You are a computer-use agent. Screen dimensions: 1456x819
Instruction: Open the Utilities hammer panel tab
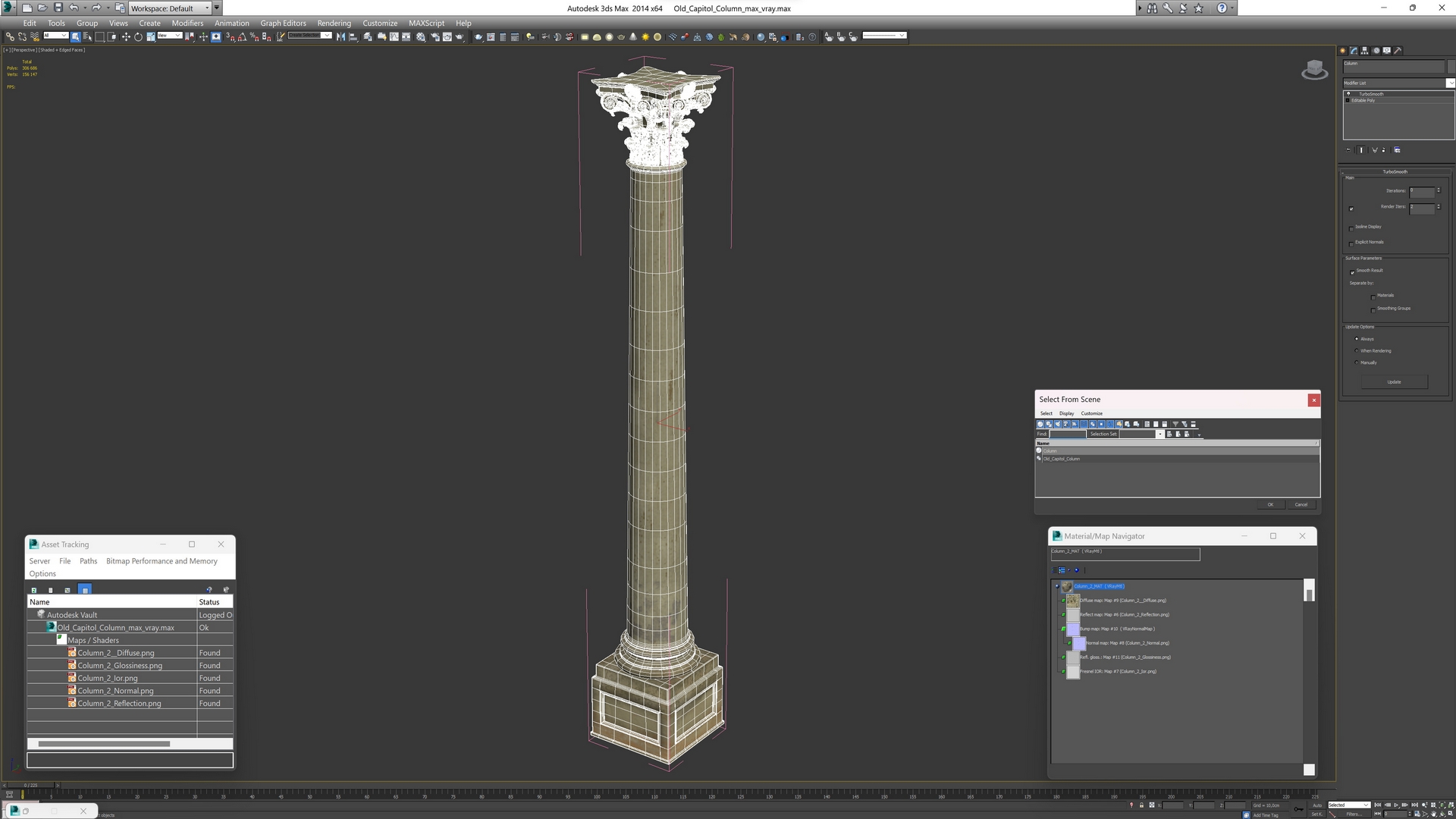pos(1398,51)
